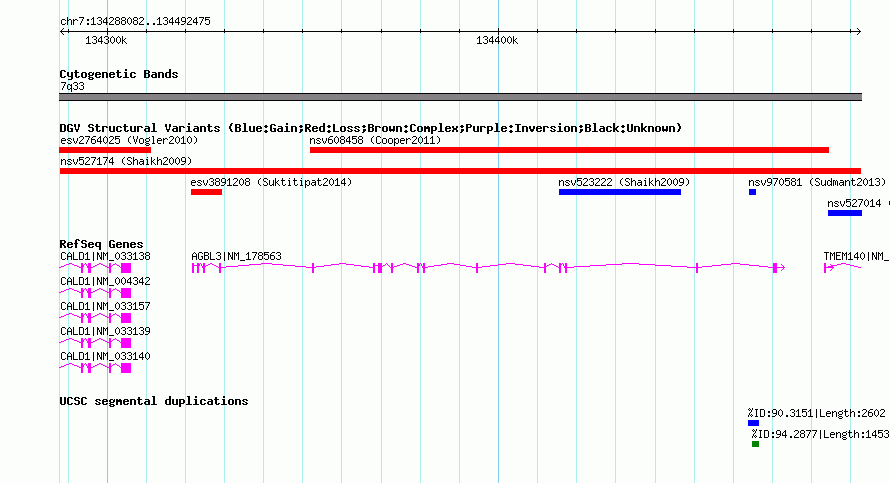Click the right arrow of the ruler
Image resolution: width=890 pixels, height=483 pixels.
tap(858, 32)
